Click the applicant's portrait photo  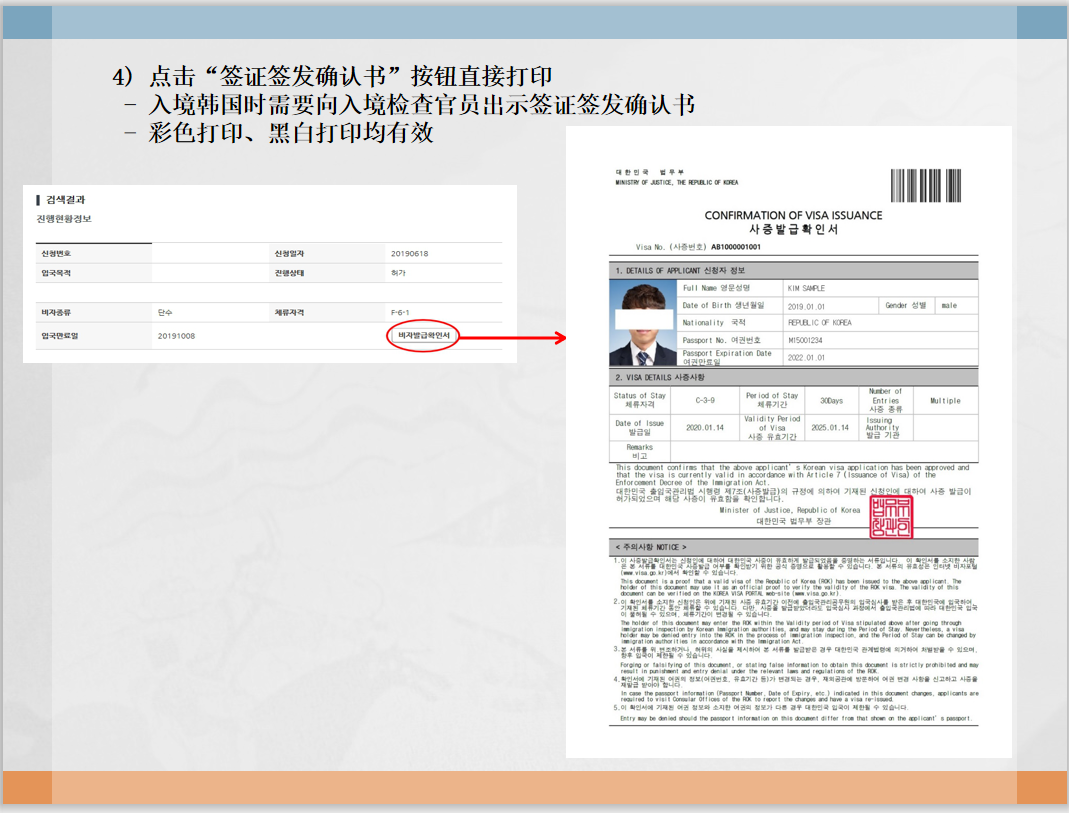click(642, 324)
